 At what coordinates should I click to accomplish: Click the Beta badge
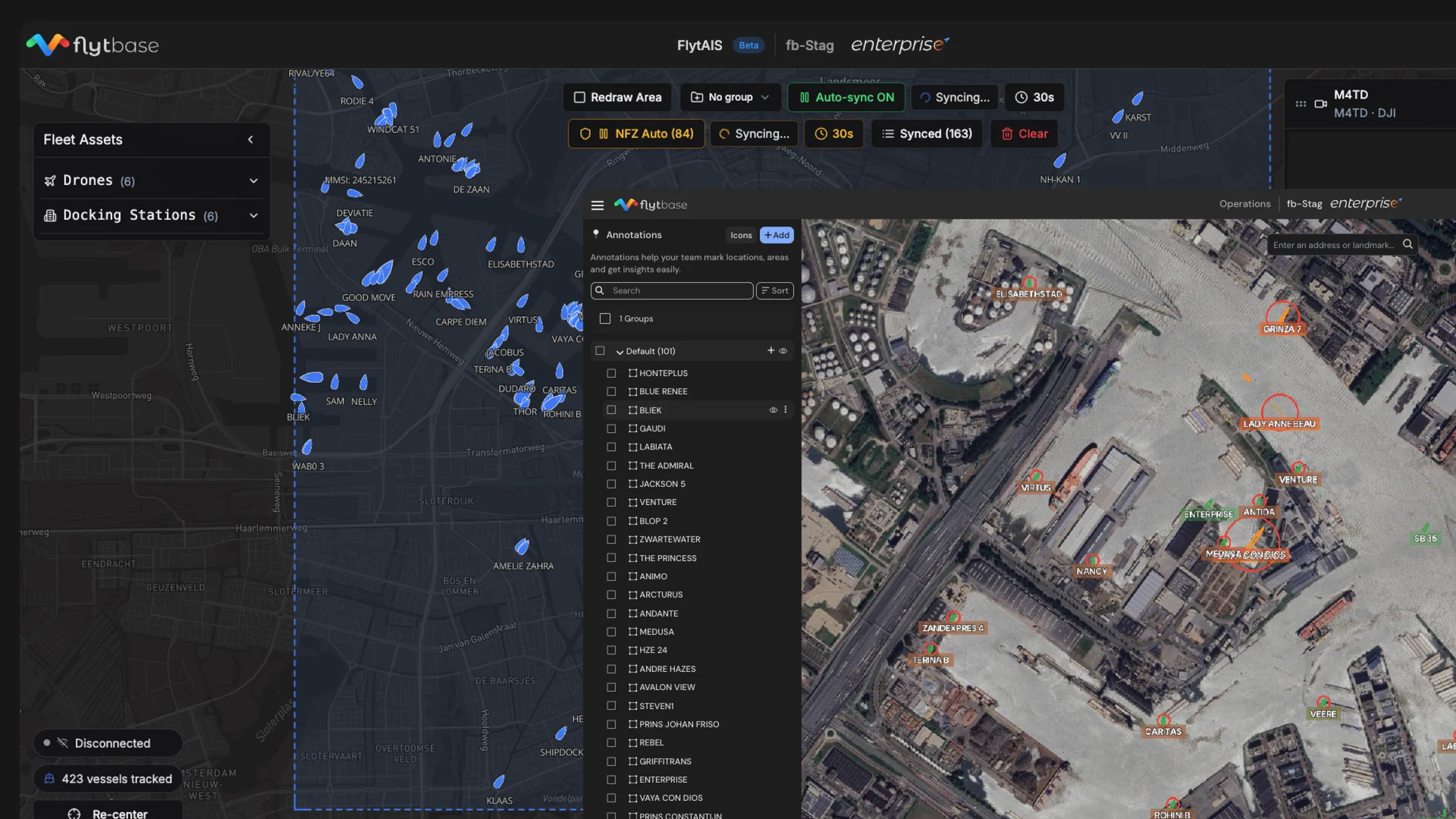tap(748, 45)
